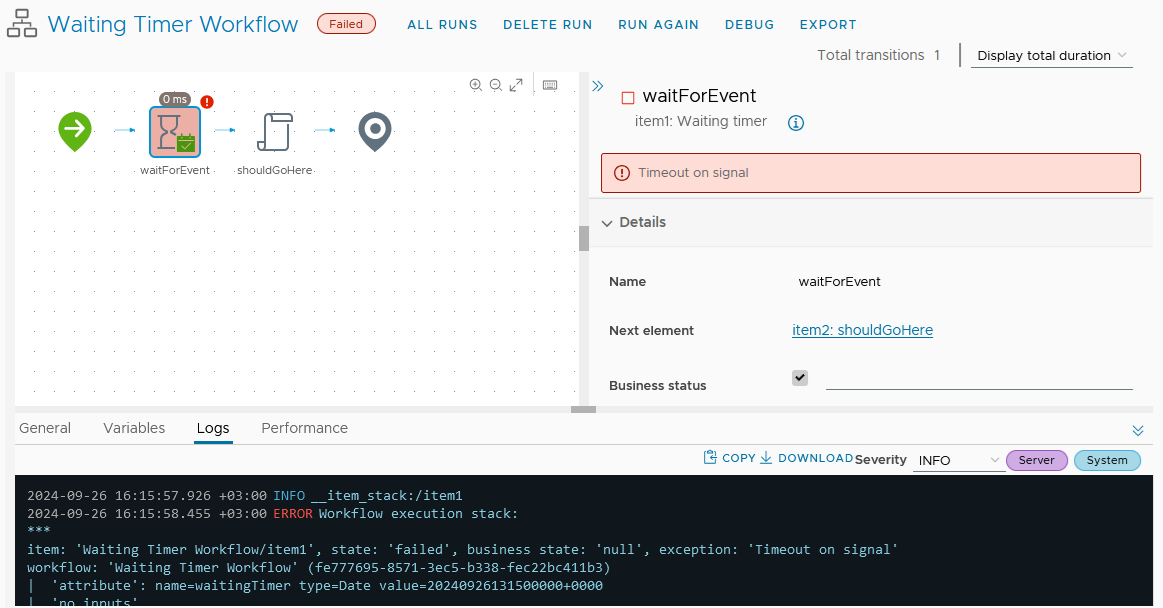Zoom out on the workflow canvas
The height and width of the screenshot is (608, 1163).
[x=495, y=85]
